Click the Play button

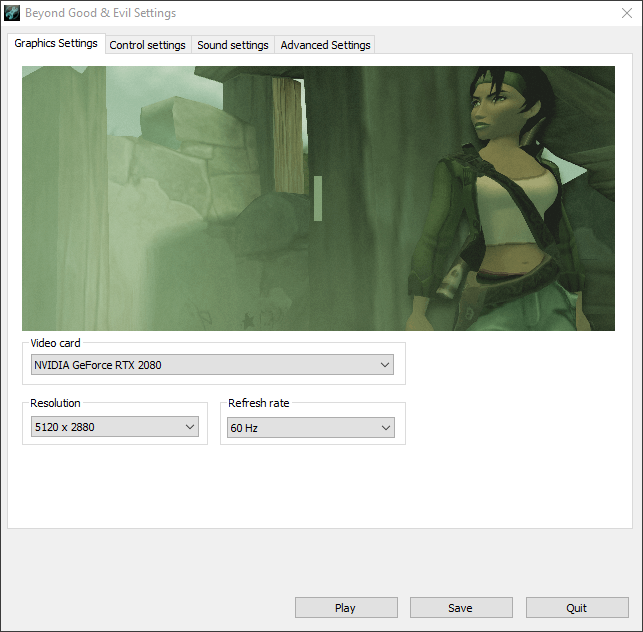pyautogui.click(x=346, y=608)
